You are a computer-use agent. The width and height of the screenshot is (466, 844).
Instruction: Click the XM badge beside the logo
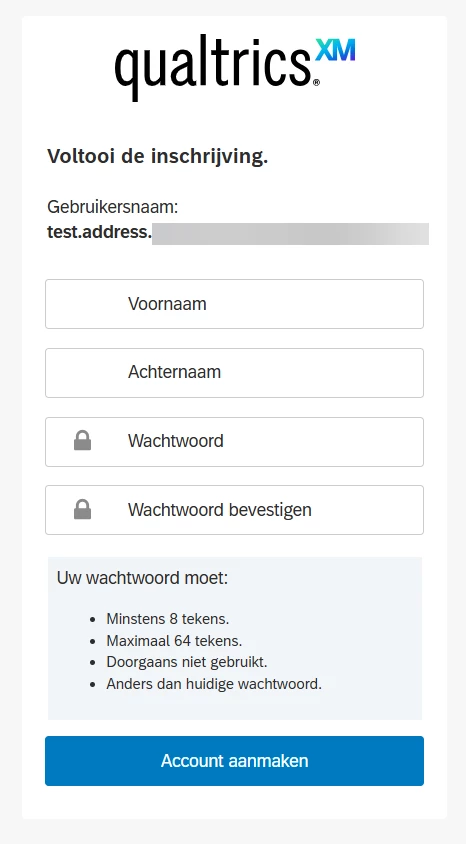[335, 51]
